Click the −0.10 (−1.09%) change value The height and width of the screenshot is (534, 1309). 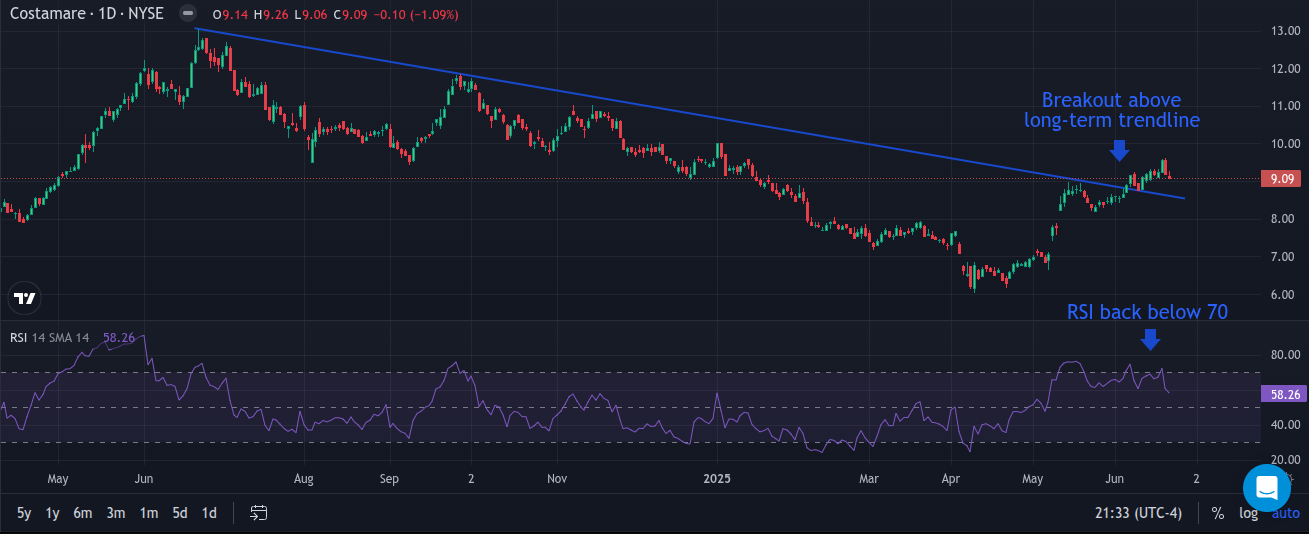(x=417, y=14)
